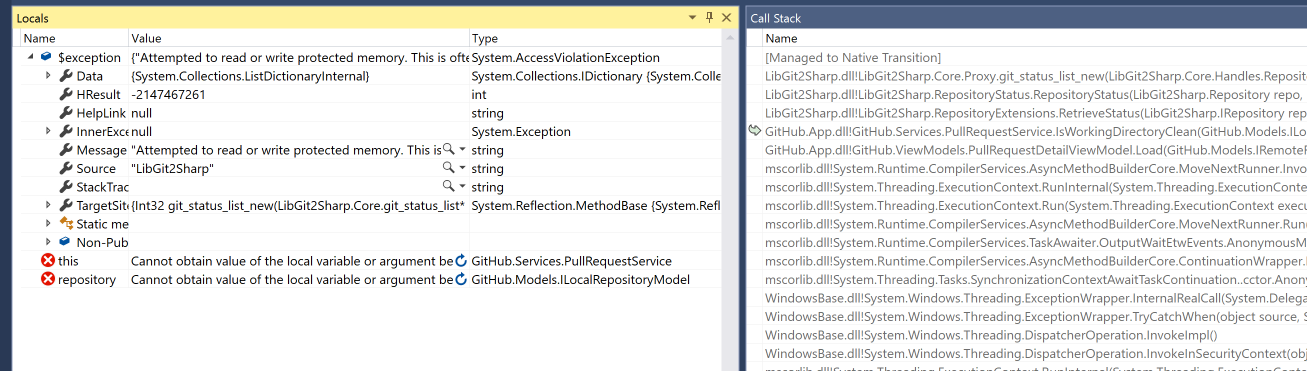The width and height of the screenshot is (1307, 371).
Task: Click the error icon beside 'repository'
Action: click(x=47, y=279)
